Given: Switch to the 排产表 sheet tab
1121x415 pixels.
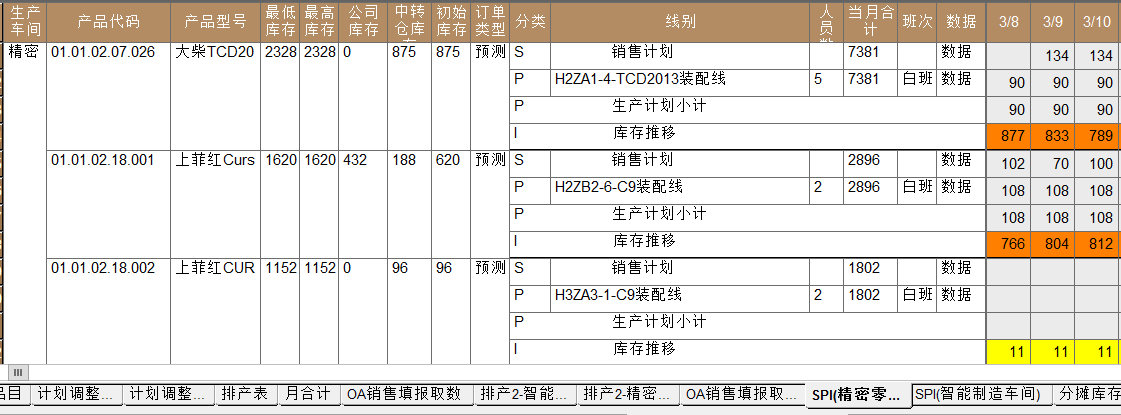Looking at the screenshot, I should [245, 394].
